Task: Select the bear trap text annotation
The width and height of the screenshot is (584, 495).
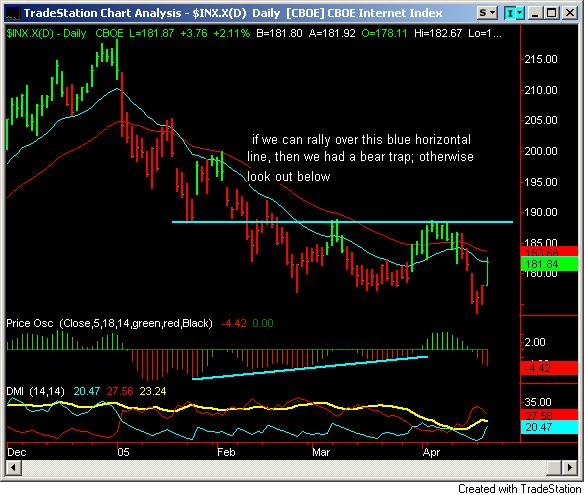Action: (x=360, y=158)
